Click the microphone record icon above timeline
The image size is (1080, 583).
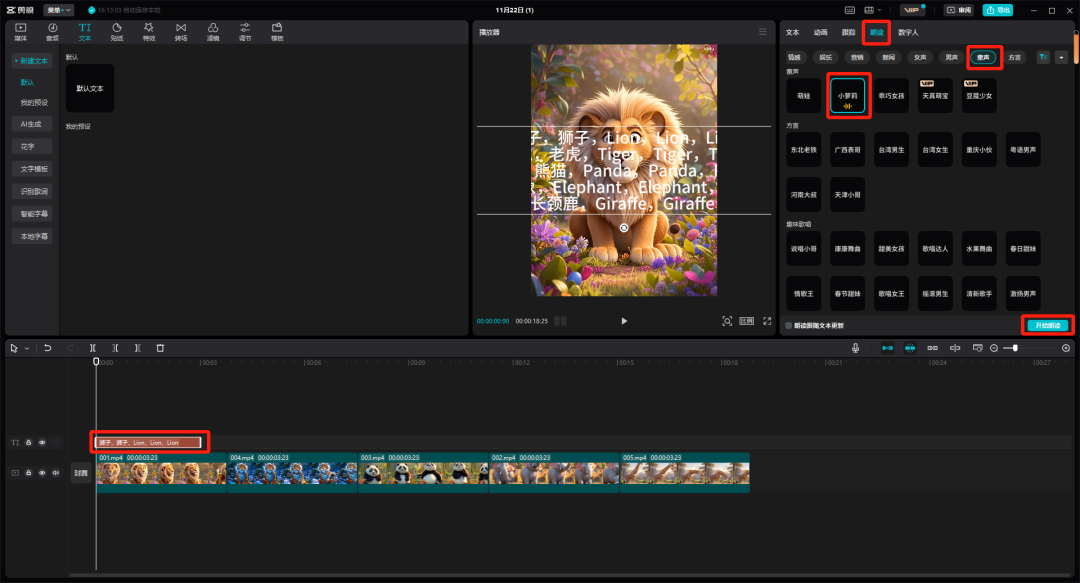coord(856,348)
